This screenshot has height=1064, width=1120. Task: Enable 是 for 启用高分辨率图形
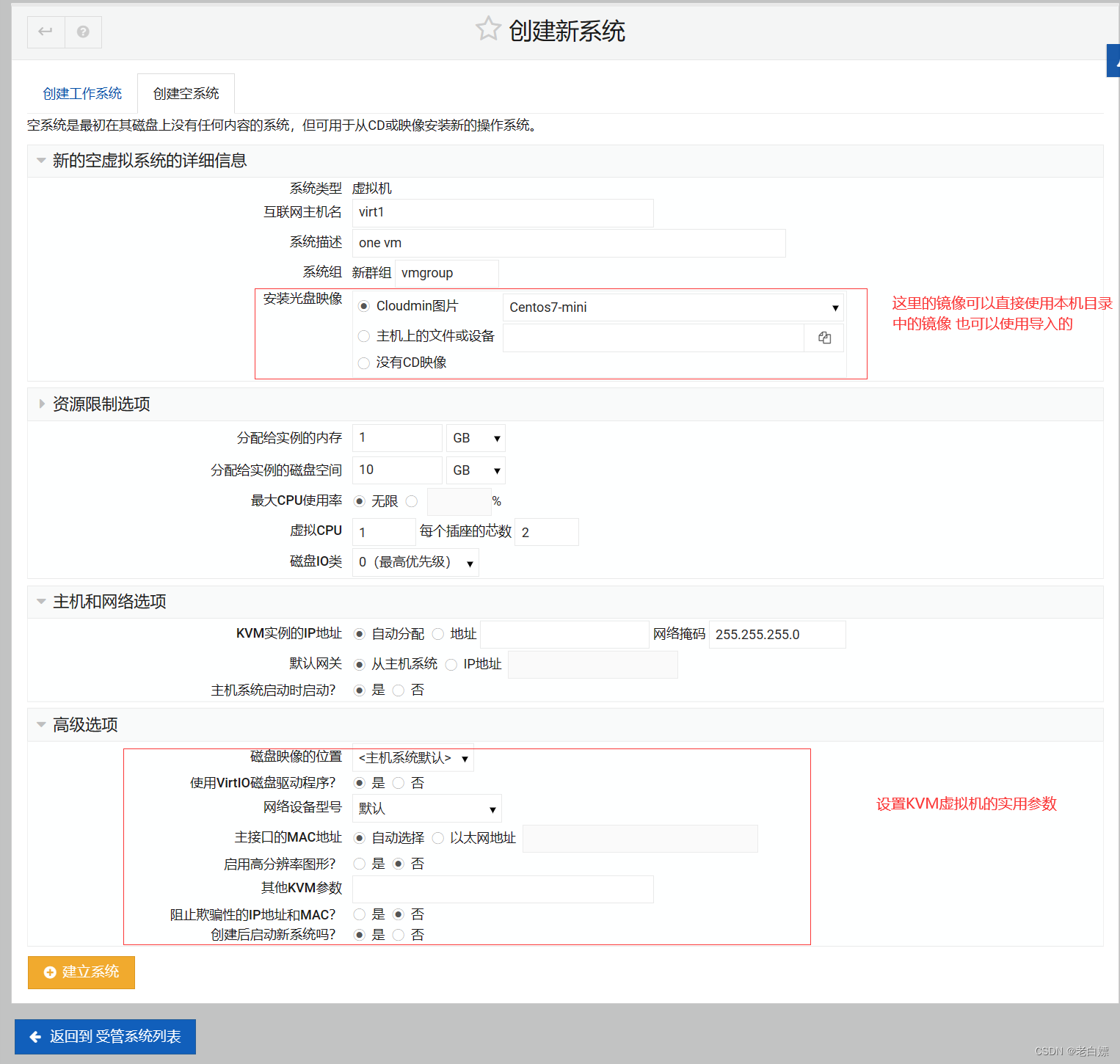tap(359, 864)
